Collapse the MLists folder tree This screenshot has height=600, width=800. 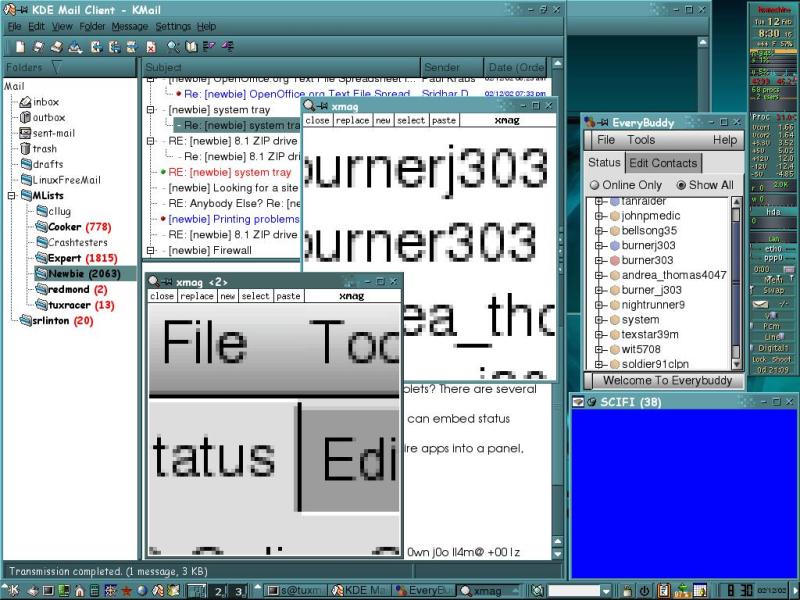click(x=11, y=195)
